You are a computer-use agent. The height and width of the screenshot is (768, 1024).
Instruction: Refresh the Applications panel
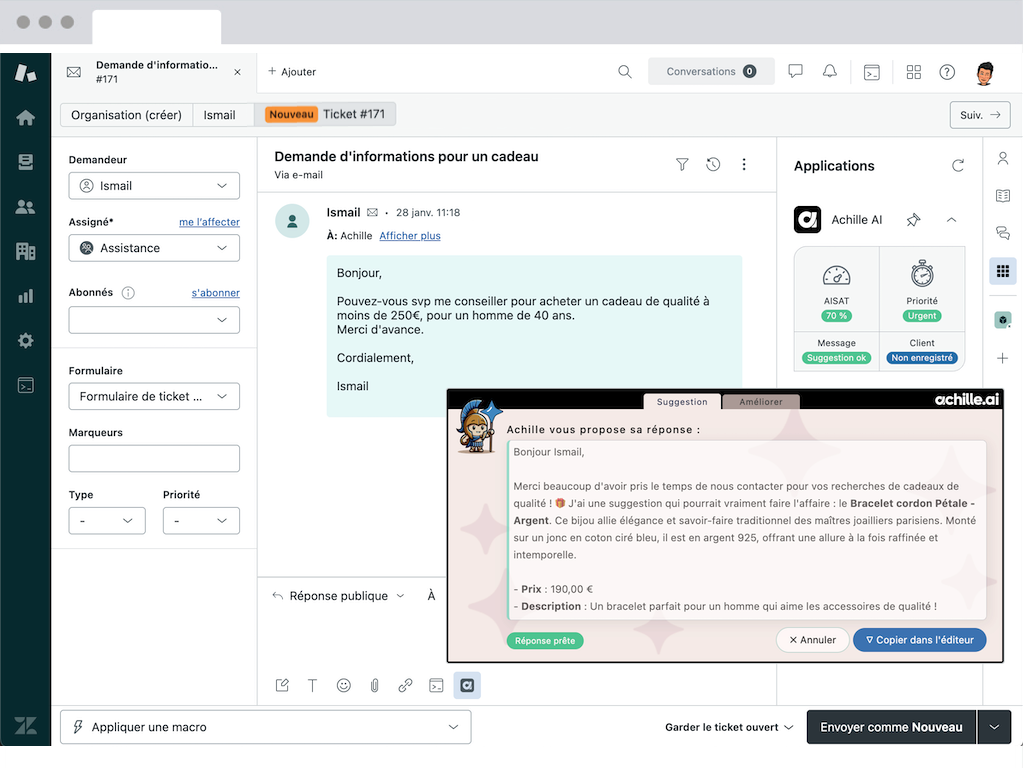click(x=958, y=166)
